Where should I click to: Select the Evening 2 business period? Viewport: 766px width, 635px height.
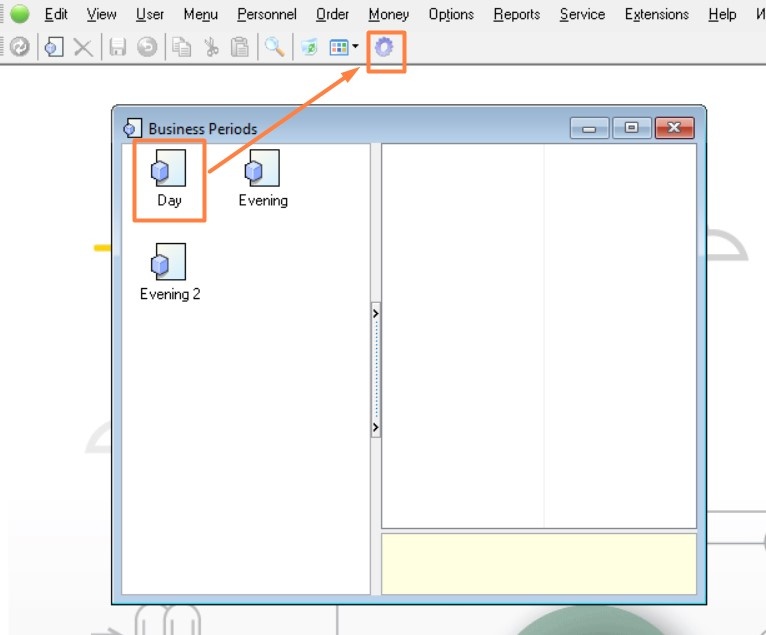tap(169, 272)
